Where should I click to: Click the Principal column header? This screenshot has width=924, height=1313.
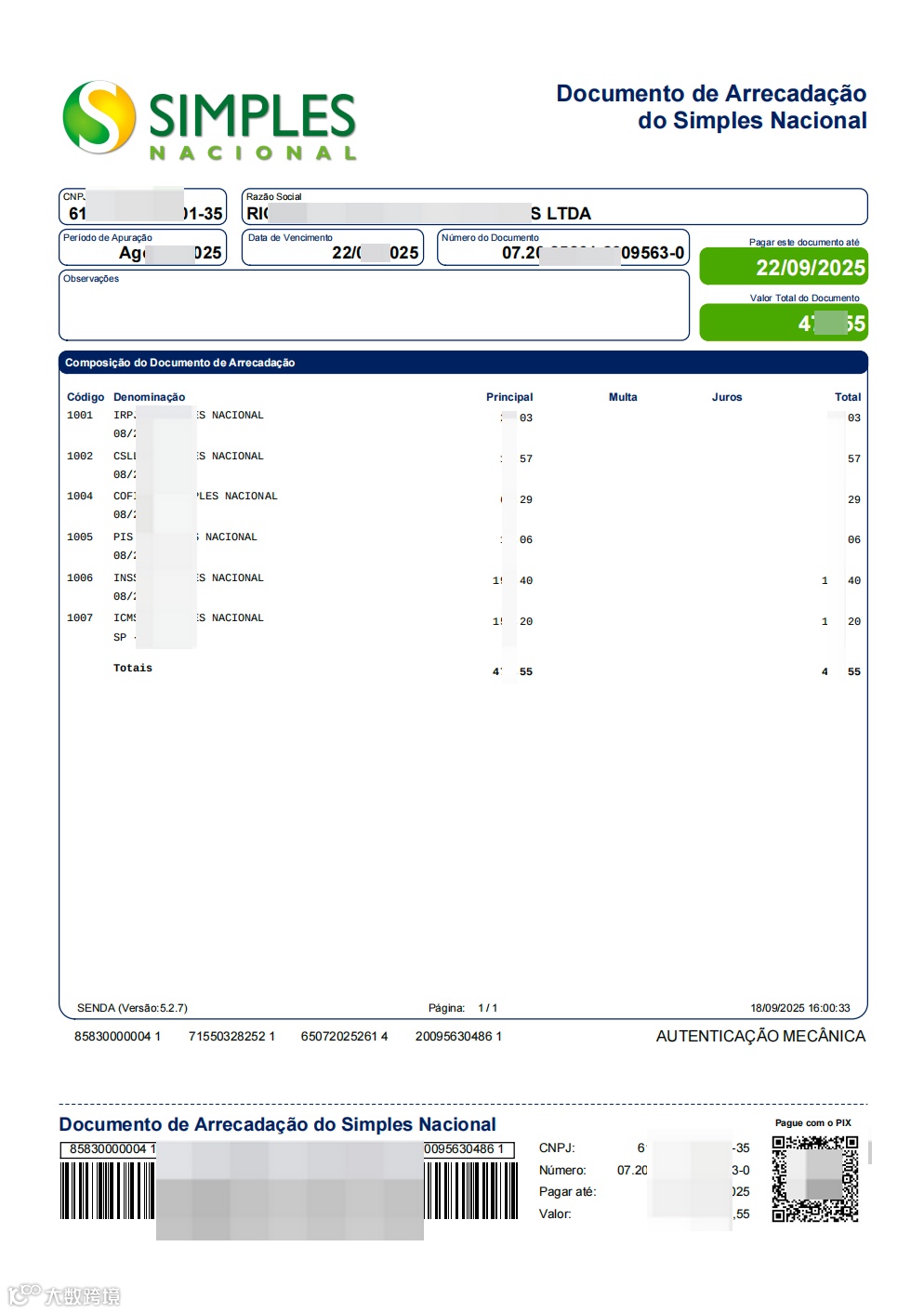(509, 397)
